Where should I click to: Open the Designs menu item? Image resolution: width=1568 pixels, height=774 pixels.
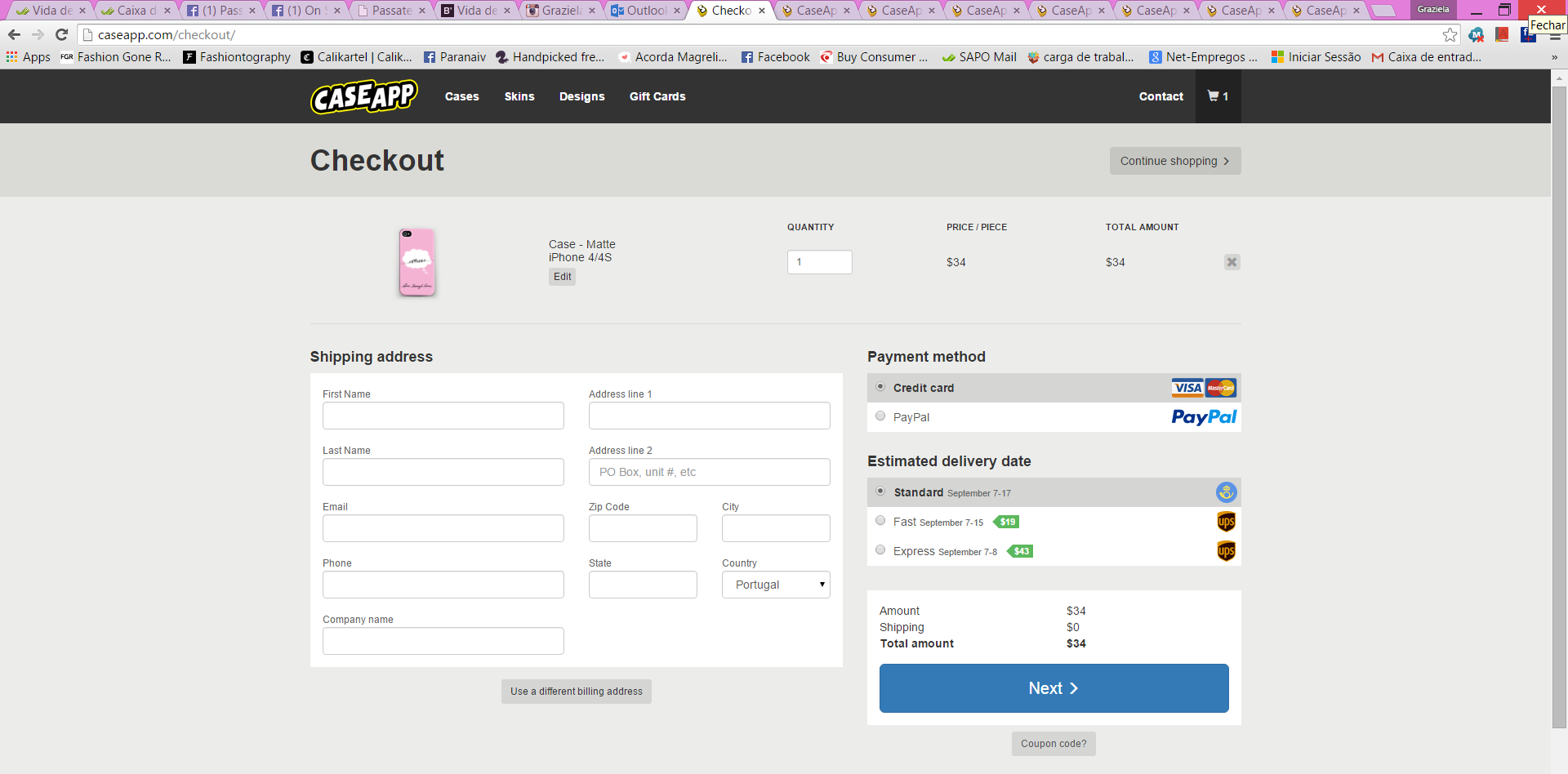point(581,96)
